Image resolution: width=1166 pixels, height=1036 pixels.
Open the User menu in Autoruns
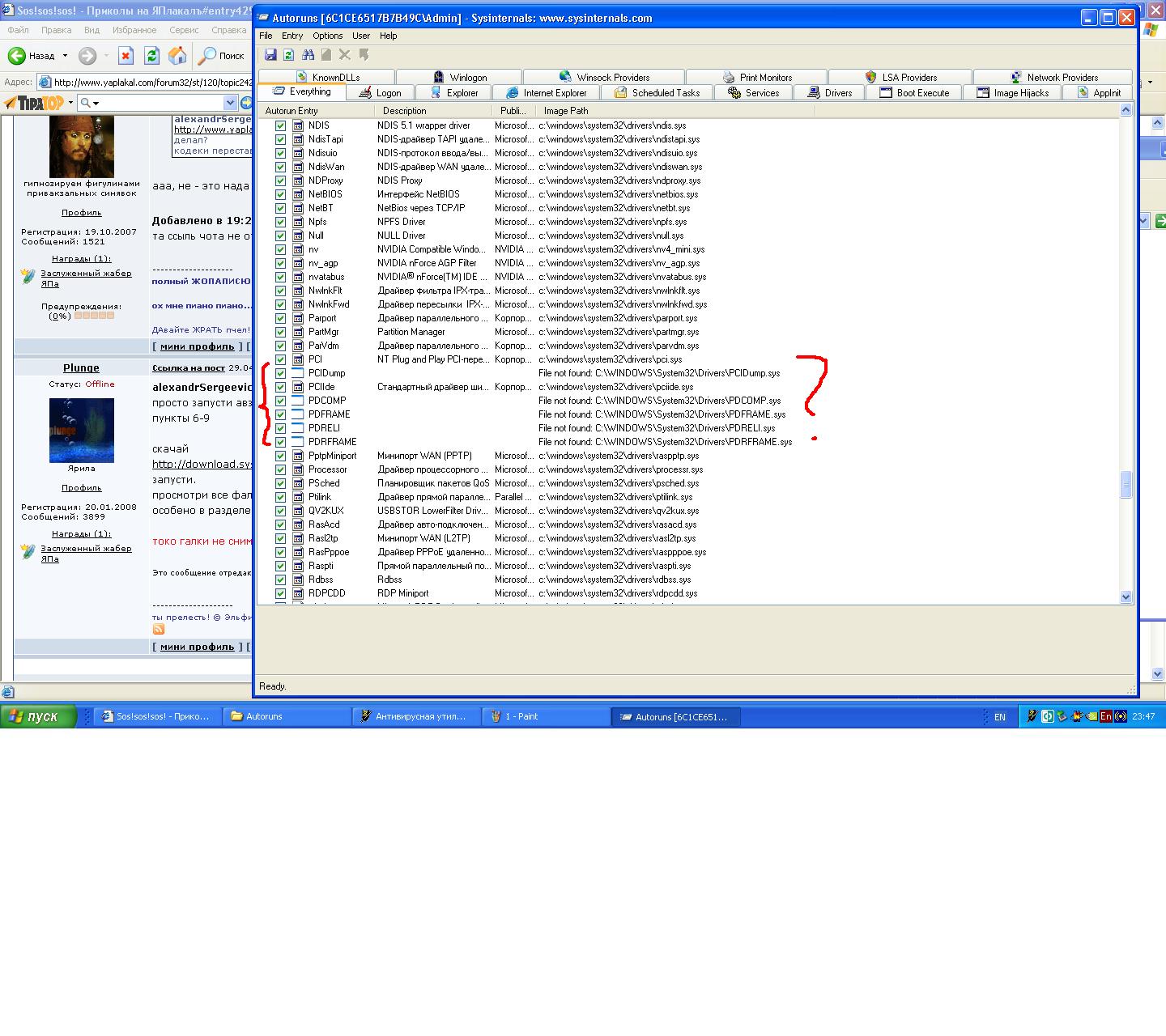(x=361, y=36)
